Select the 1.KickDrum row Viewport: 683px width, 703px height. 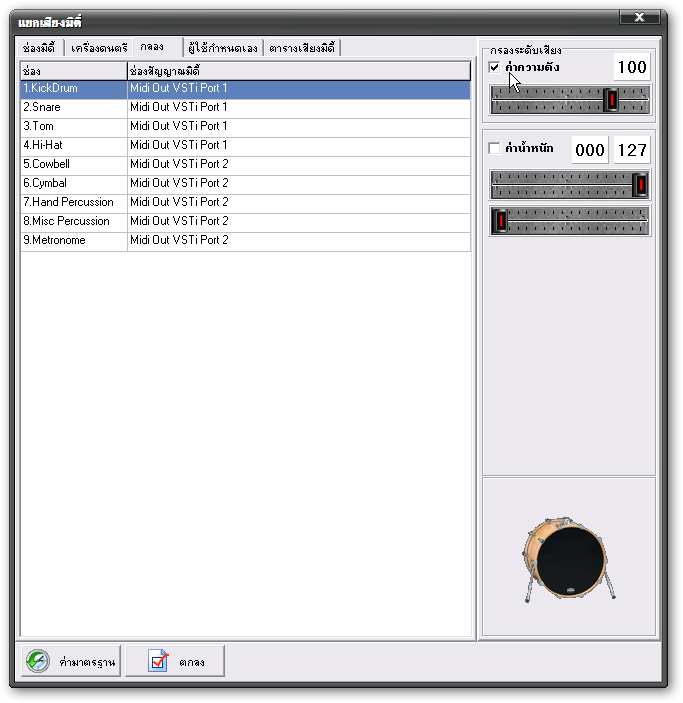(245, 88)
